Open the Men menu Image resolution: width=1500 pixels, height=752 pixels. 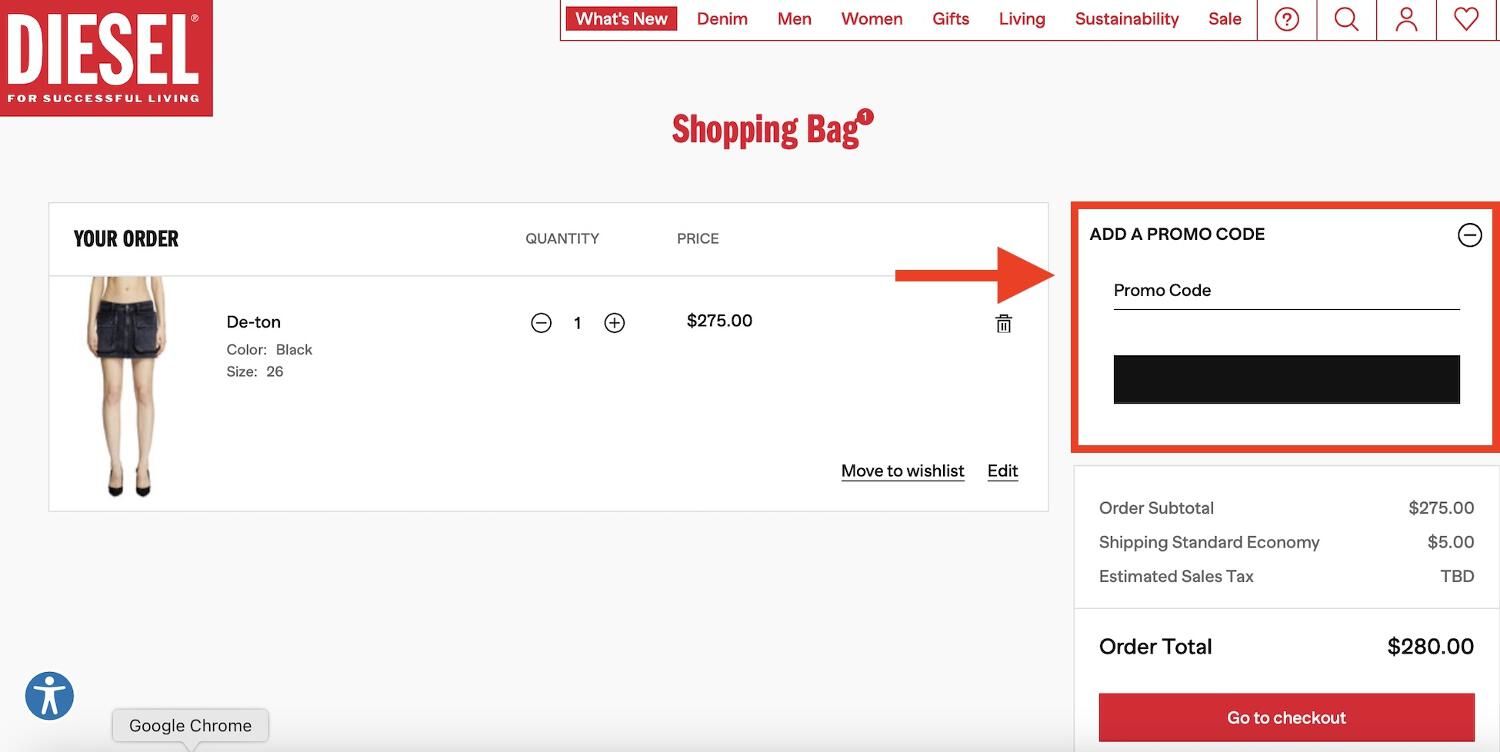point(794,19)
